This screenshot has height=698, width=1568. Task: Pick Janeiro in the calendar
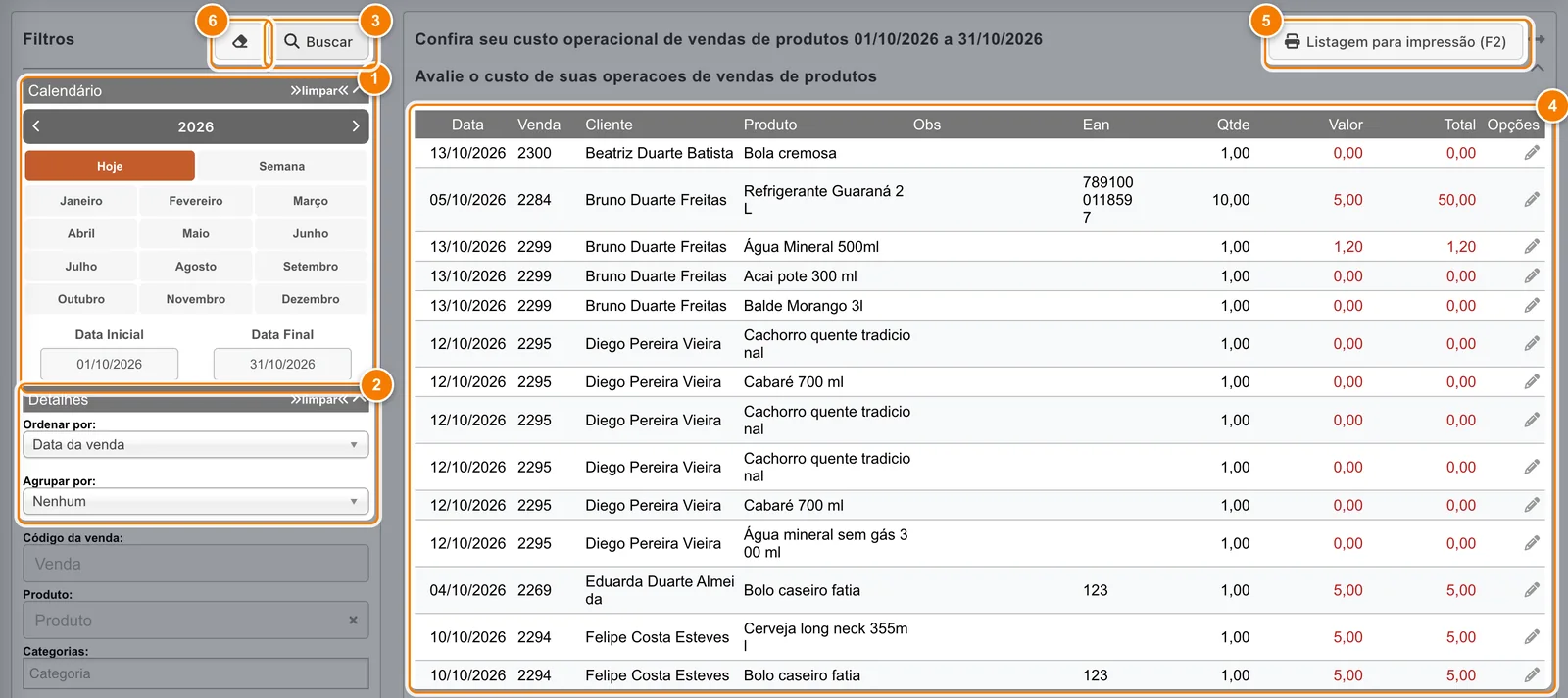tap(81, 201)
